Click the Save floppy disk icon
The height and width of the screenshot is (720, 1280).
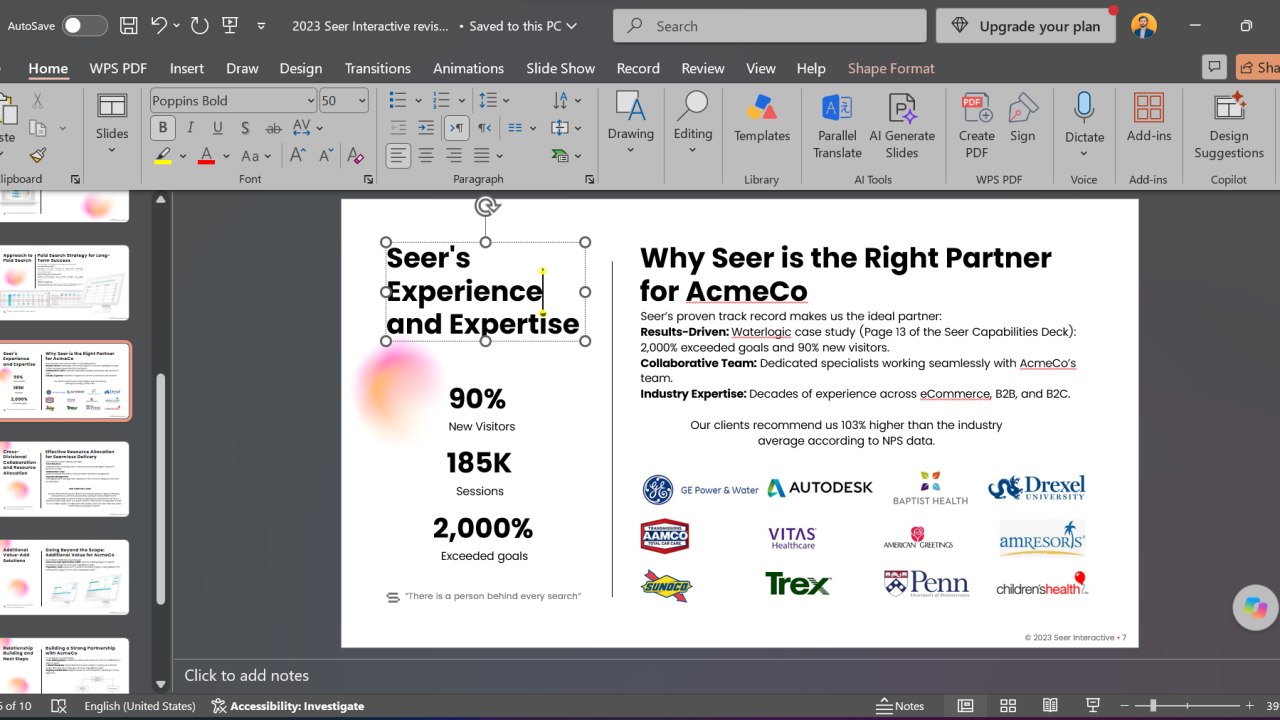[128, 26]
